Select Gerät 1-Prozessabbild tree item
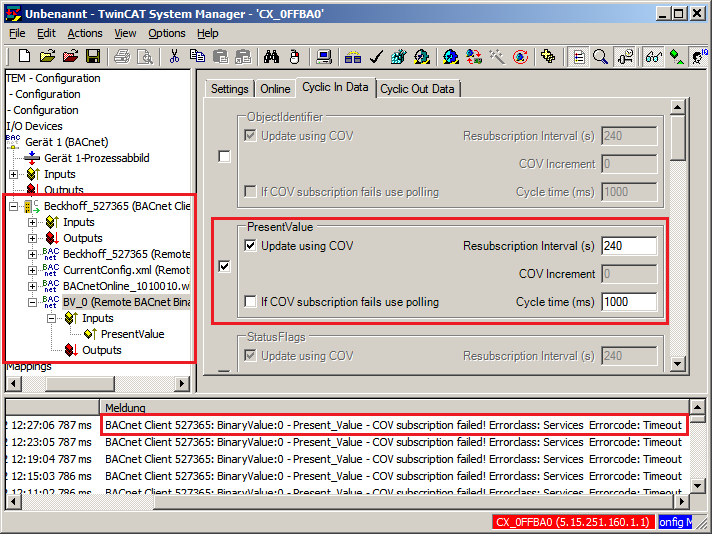Viewport: 712px width, 534px height. tap(97, 158)
